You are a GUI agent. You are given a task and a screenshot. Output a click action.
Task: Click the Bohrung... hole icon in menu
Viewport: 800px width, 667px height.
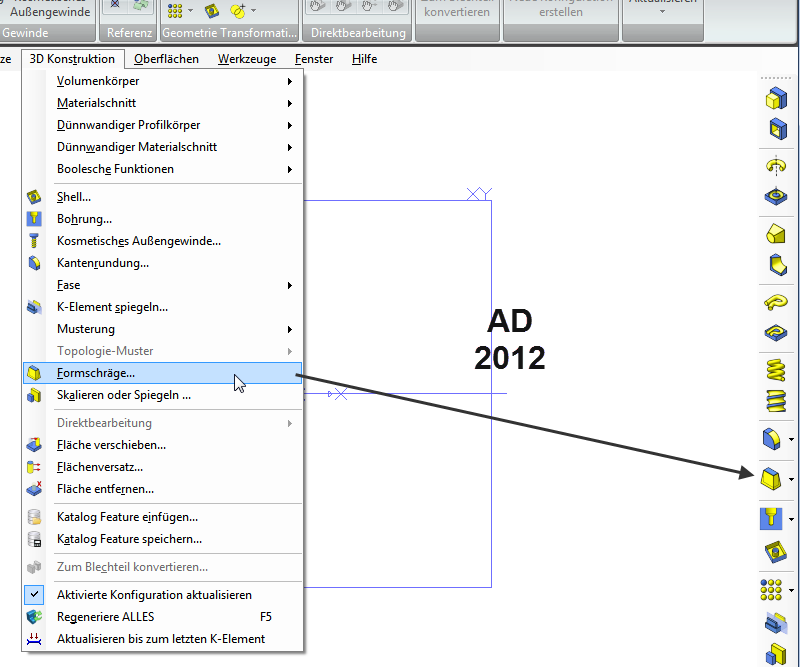coord(34,218)
